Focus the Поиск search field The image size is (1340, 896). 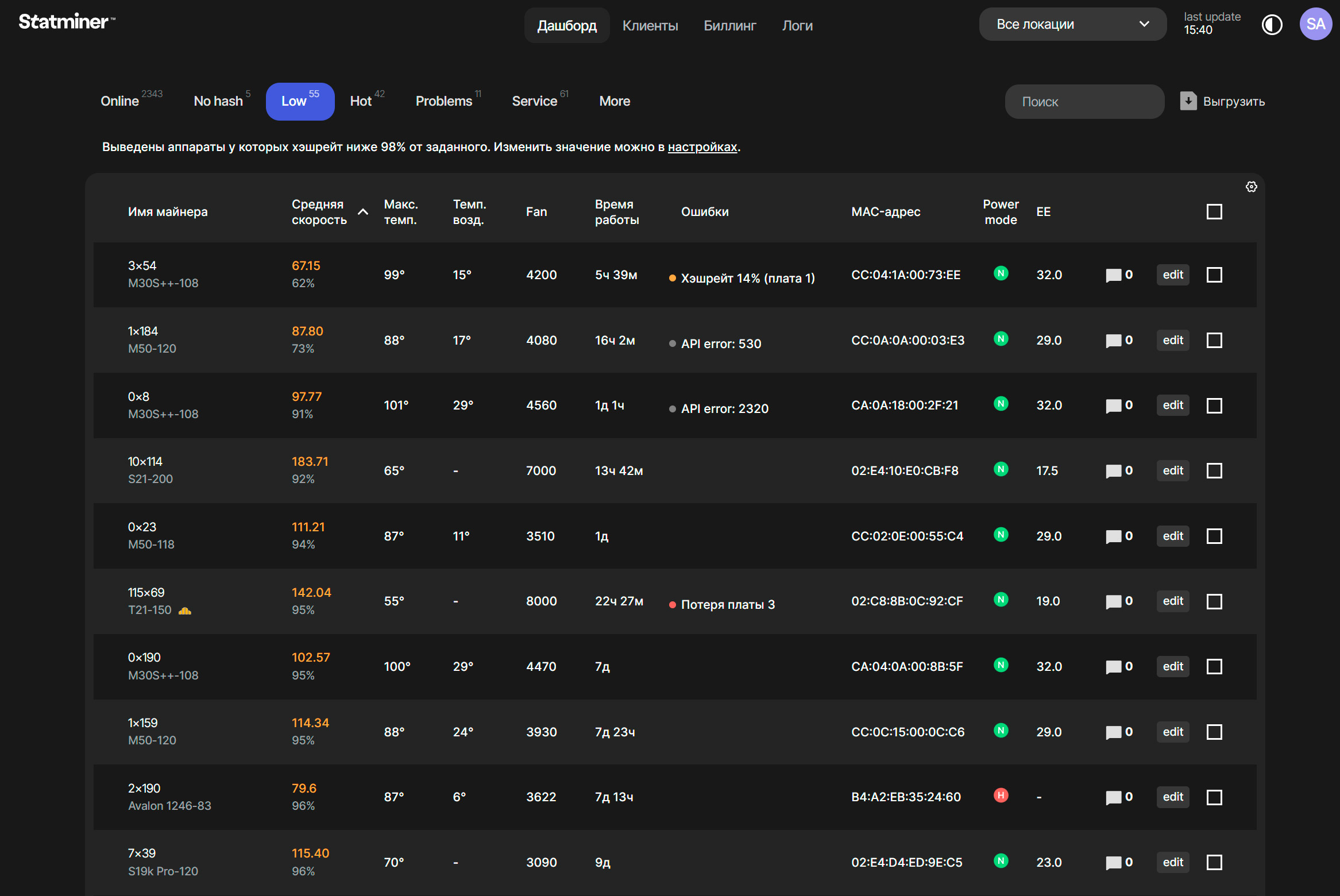click(x=1084, y=102)
